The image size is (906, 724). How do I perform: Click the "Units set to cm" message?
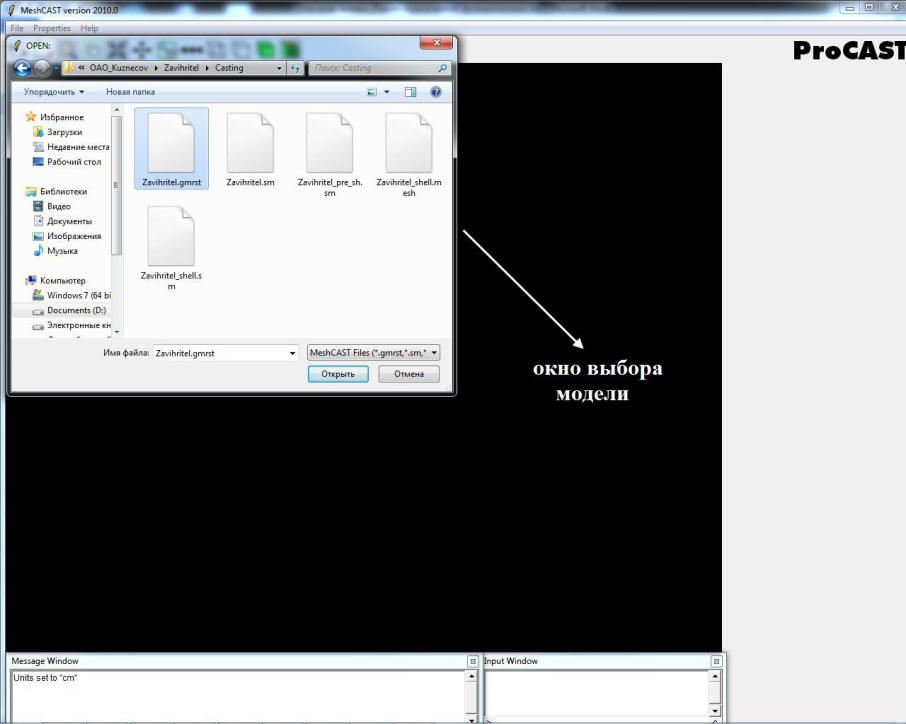(45, 678)
